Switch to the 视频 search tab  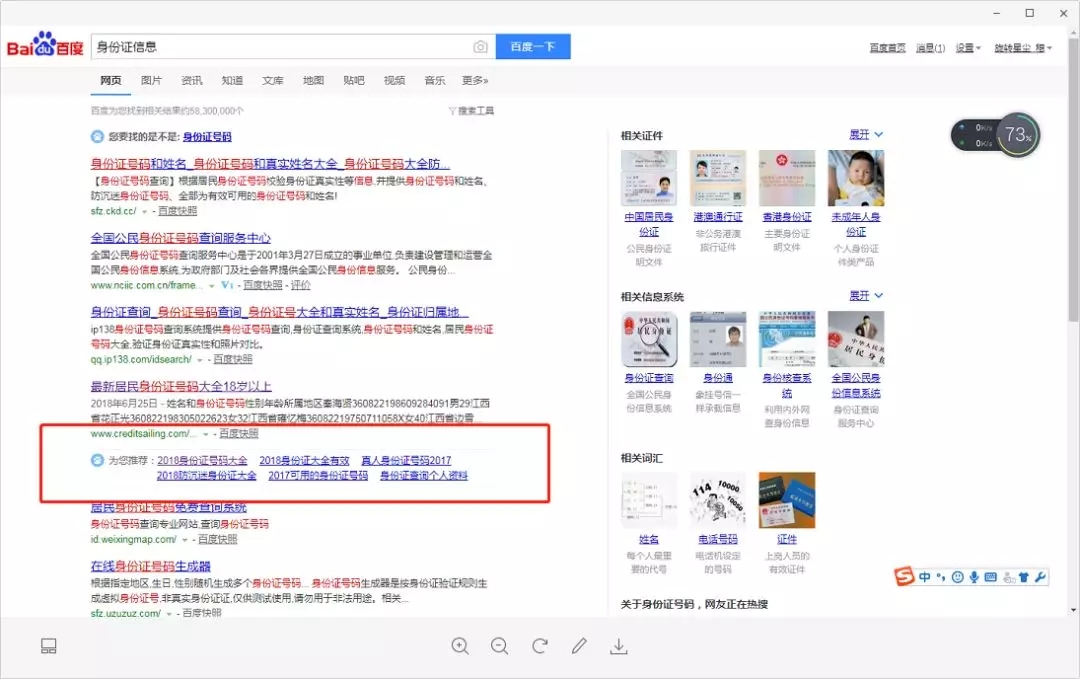[393, 80]
